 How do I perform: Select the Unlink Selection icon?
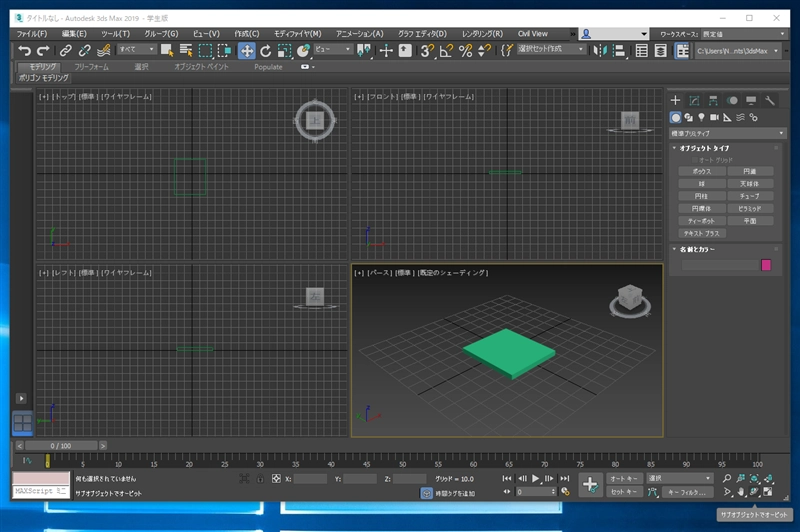[84, 50]
